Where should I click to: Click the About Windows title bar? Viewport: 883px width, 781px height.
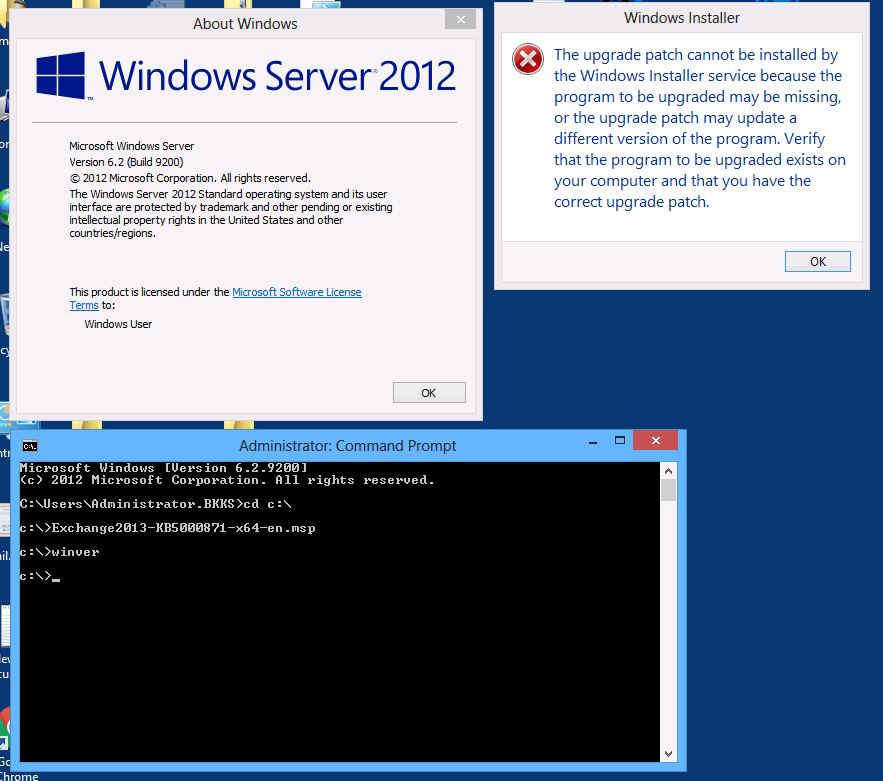pyautogui.click(x=245, y=24)
